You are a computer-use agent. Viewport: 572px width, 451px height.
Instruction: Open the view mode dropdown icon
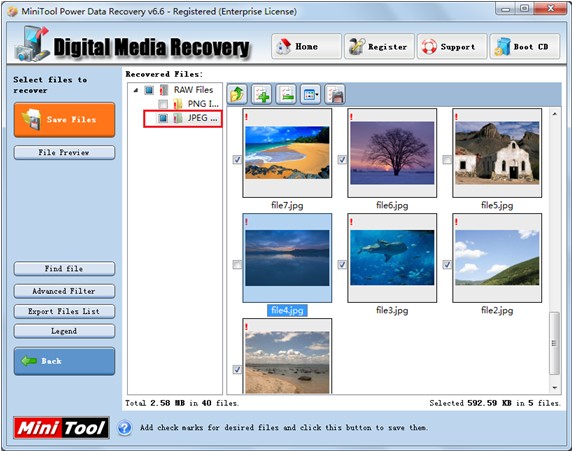tap(310, 95)
